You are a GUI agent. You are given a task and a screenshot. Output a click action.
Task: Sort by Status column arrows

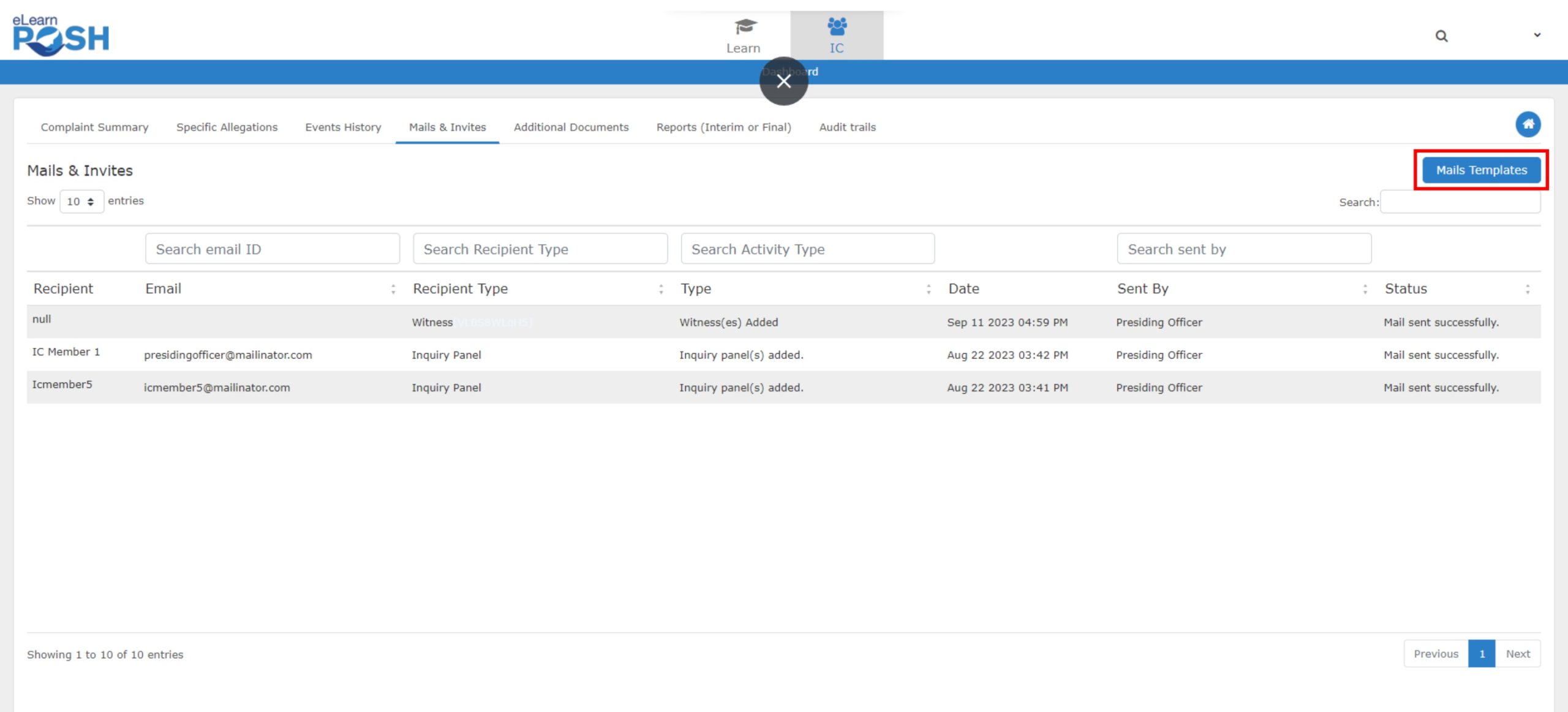click(x=1528, y=289)
